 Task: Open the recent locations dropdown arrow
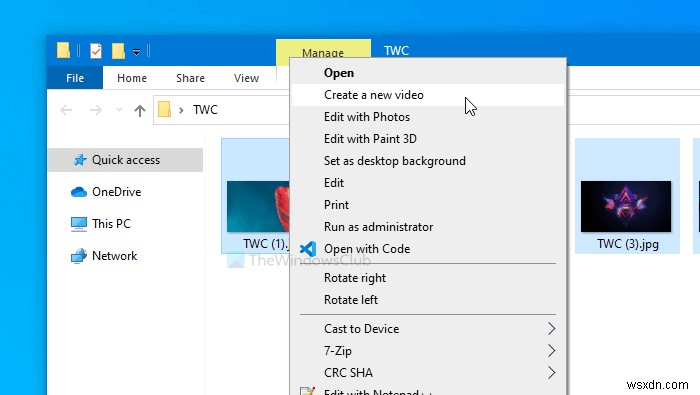point(119,110)
